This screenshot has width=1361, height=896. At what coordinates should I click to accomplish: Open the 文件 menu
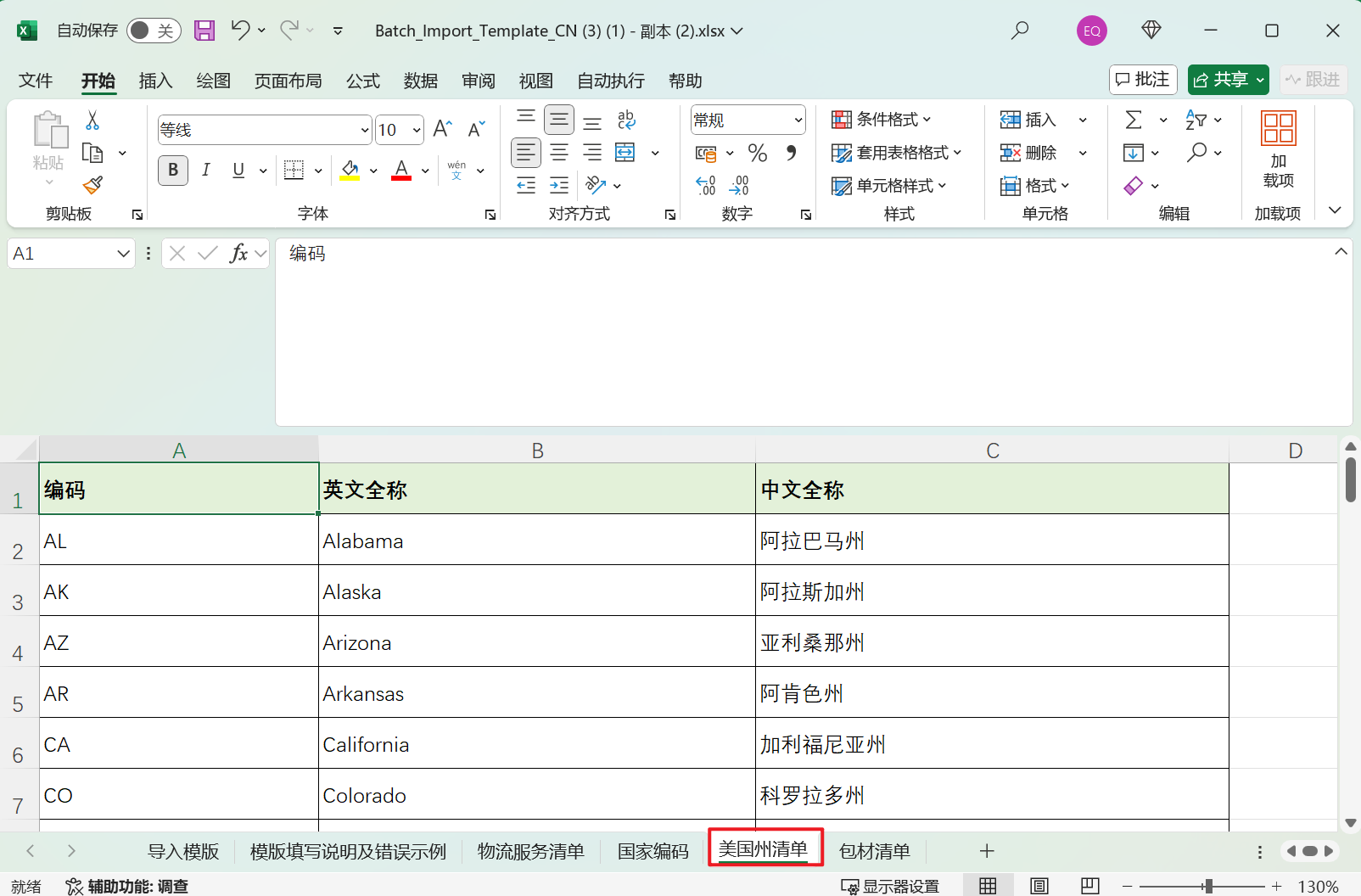[36, 81]
